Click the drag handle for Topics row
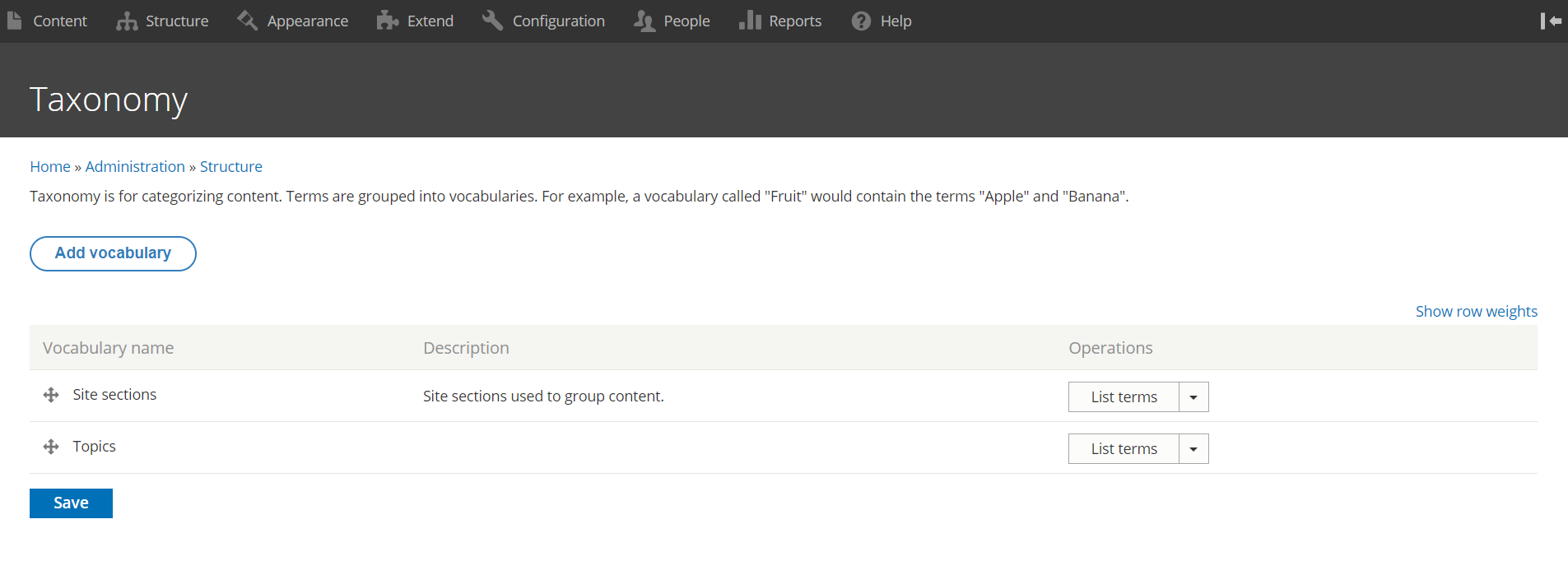 tap(51, 447)
